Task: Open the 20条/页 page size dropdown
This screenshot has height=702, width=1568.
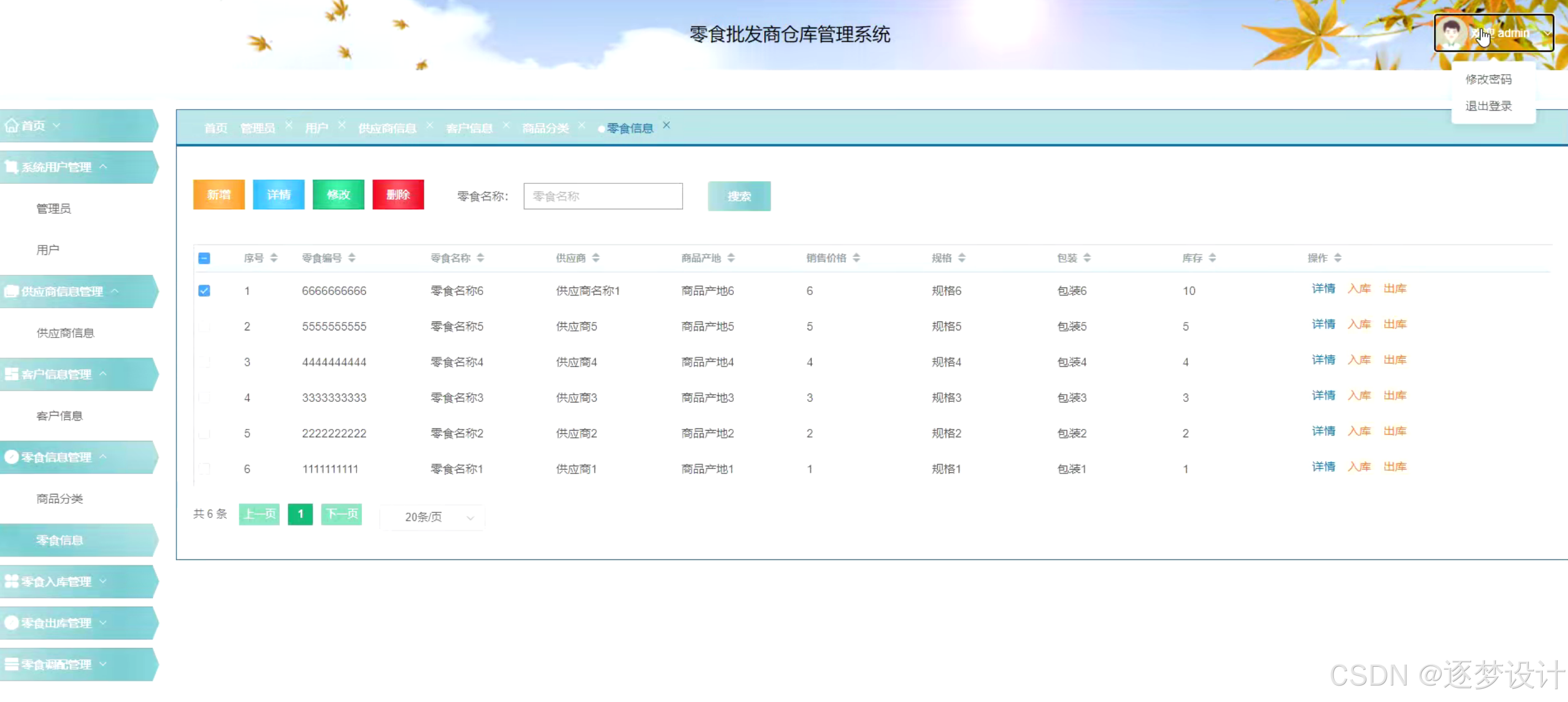Action: 432,517
